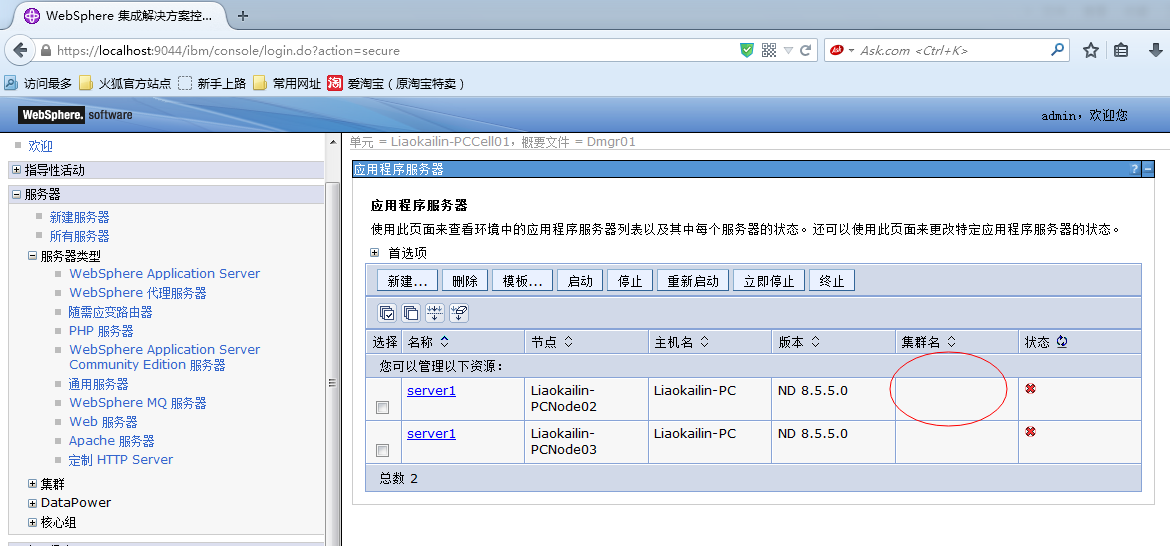Open the 新手上路 bookmark
This screenshot has height=546, width=1170.
point(212,83)
